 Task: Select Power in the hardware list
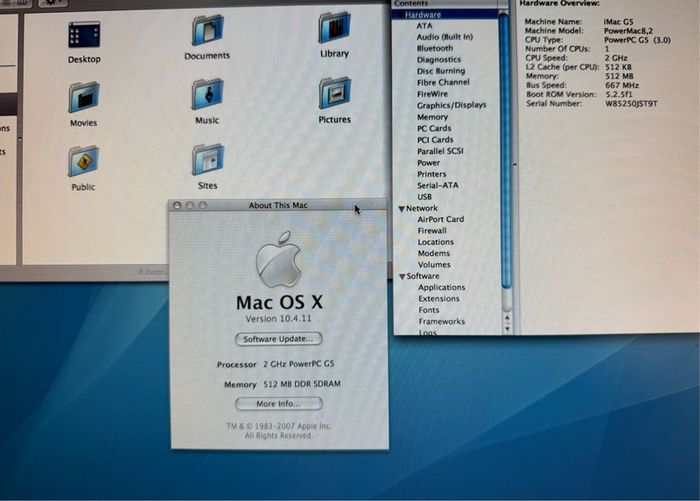click(429, 163)
